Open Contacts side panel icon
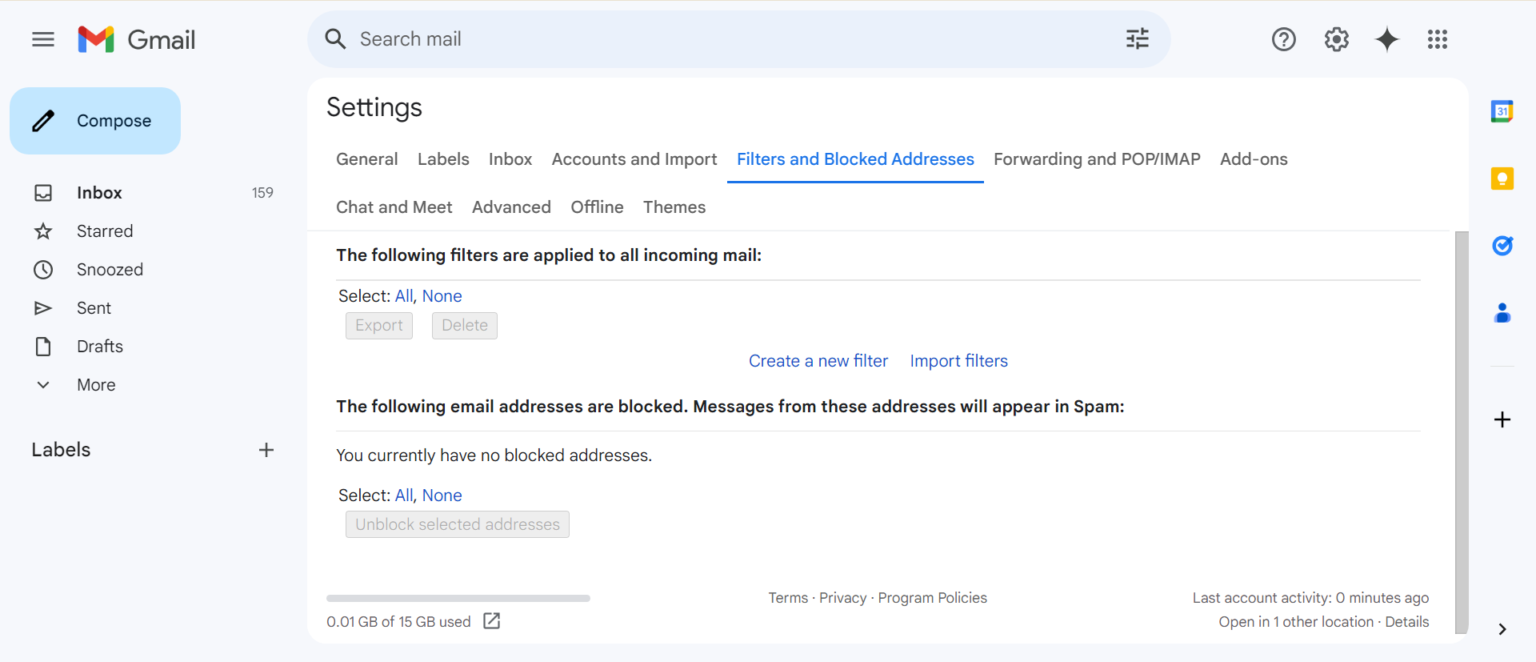The width and height of the screenshot is (1536, 662). pyautogui.click(x=1501, y=313)
